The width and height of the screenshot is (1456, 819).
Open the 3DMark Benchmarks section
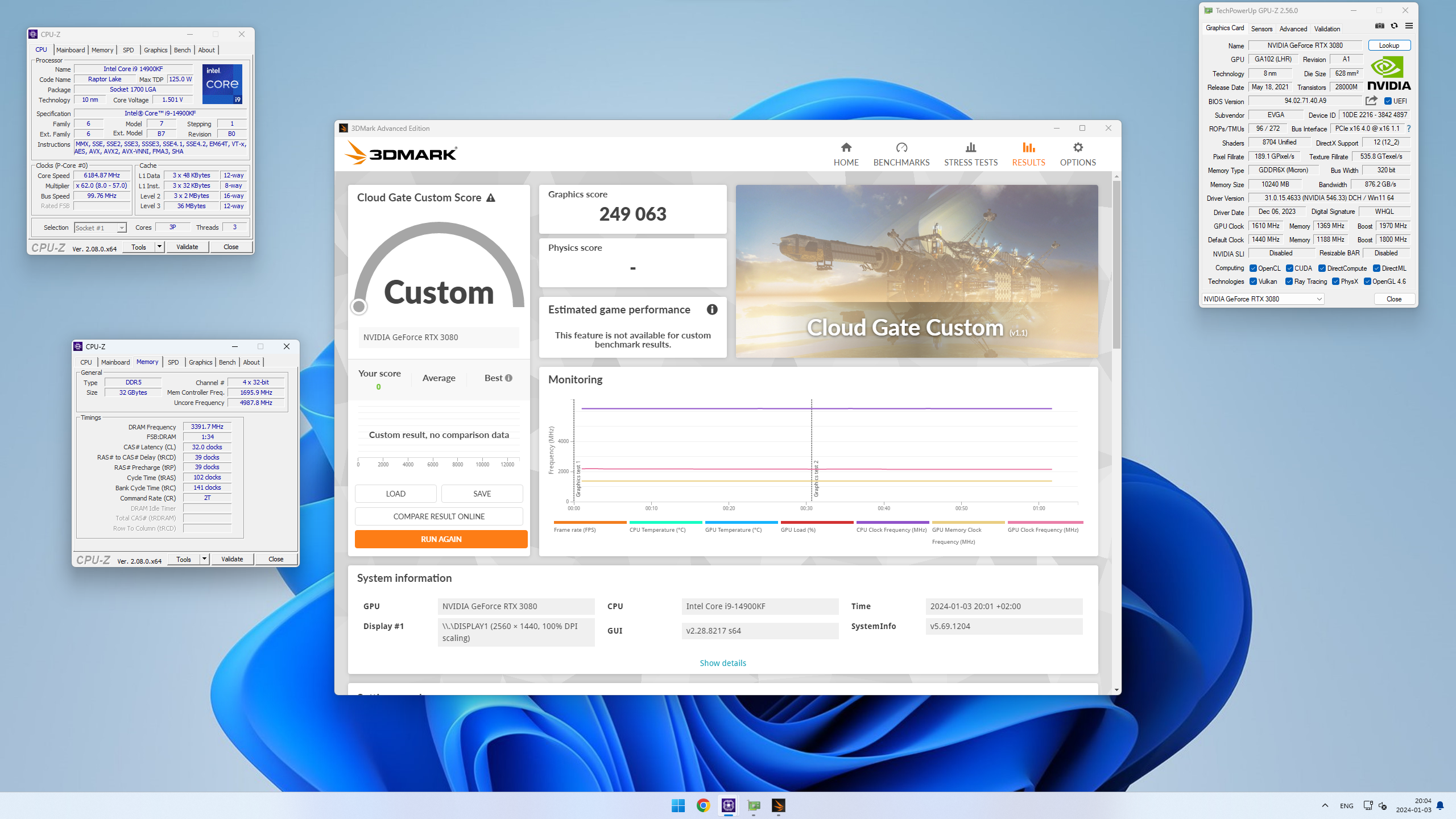coord(901,154)
